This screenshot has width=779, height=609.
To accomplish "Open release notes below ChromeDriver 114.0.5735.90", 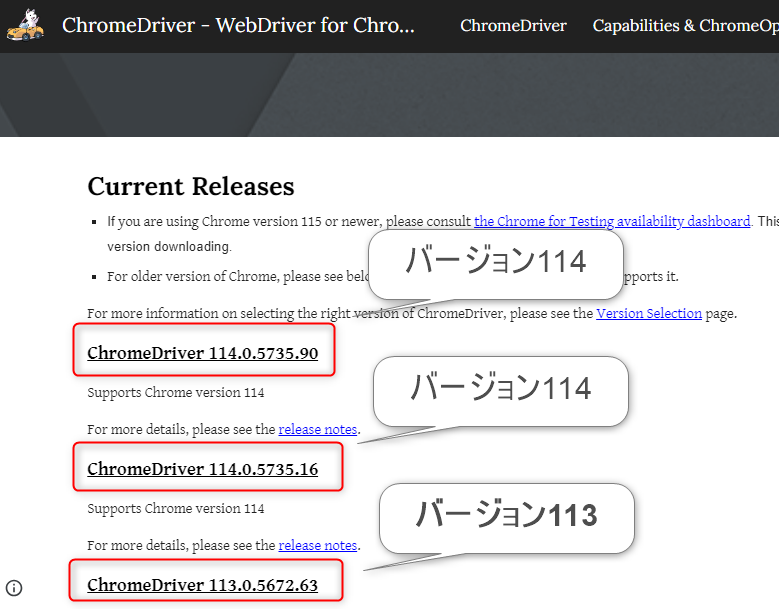I will (x=317, y=429).
